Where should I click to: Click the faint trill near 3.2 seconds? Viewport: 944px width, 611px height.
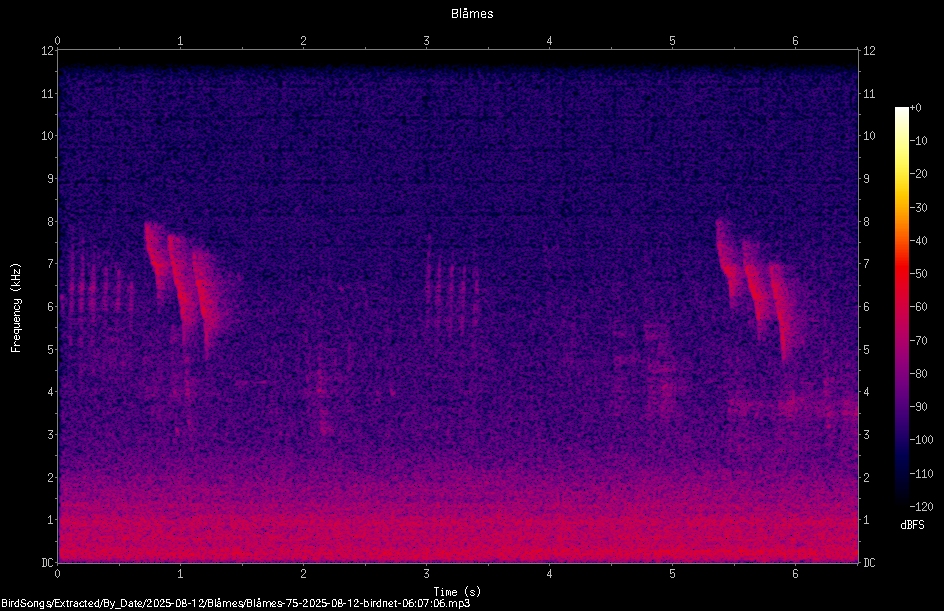(452, 289)
